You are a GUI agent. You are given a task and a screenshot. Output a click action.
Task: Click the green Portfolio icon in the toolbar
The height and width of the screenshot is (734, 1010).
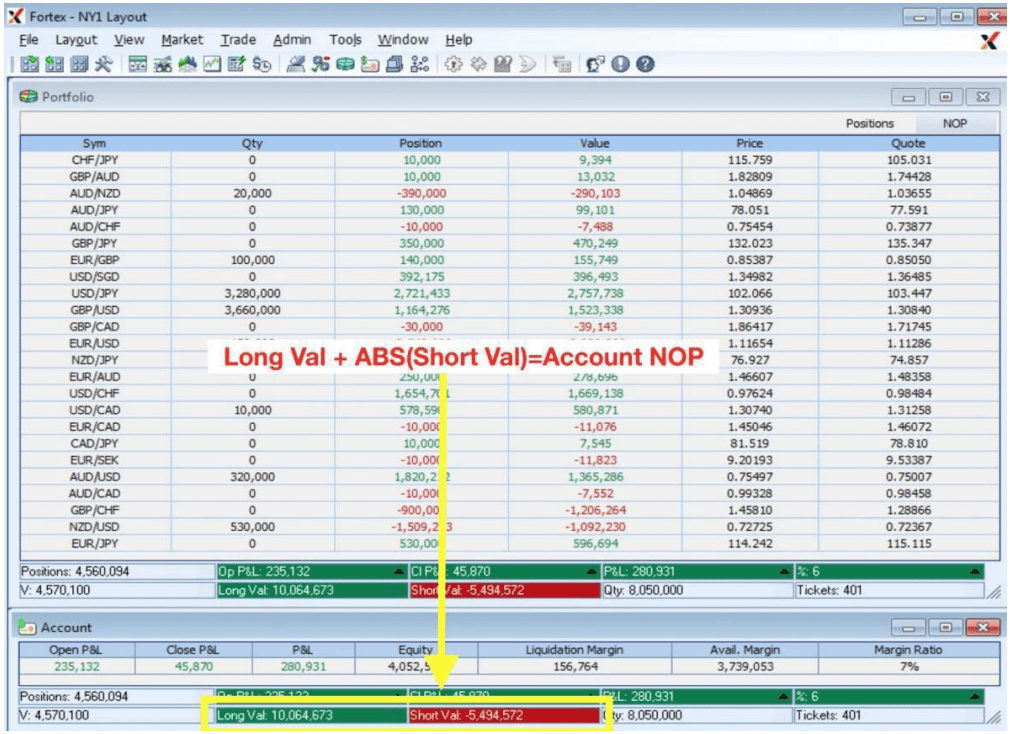point(345,64)
